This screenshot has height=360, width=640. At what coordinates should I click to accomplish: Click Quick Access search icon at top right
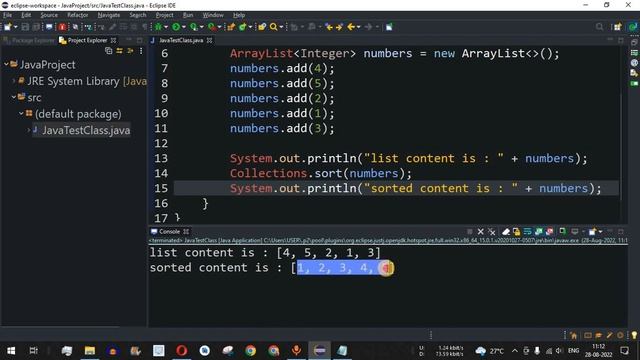[599, 27]
